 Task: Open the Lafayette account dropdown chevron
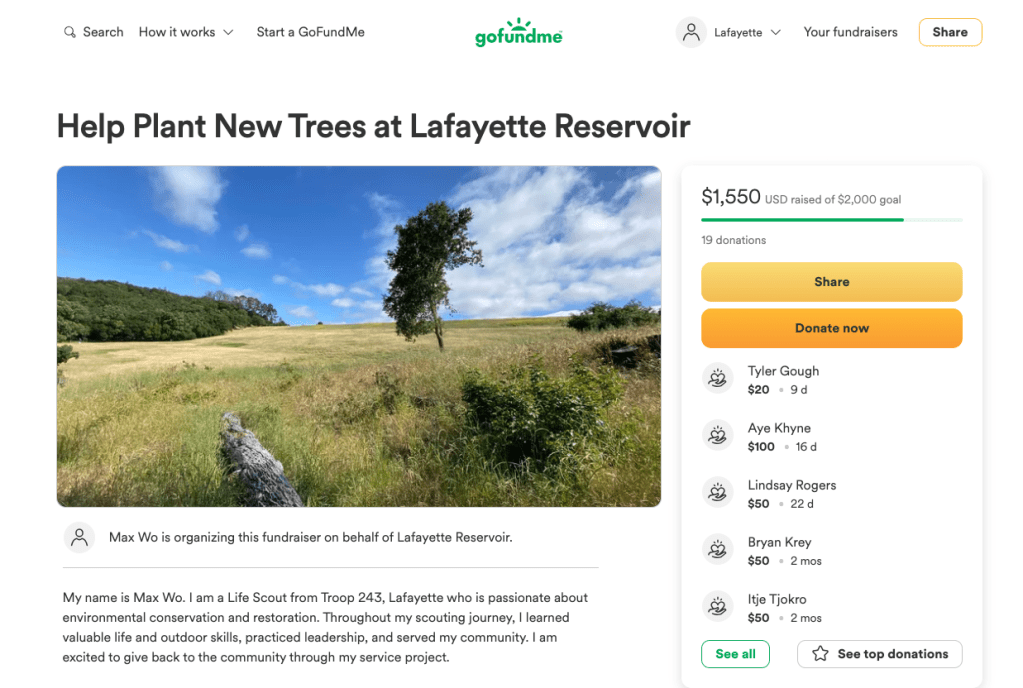[x=776, y=33]
